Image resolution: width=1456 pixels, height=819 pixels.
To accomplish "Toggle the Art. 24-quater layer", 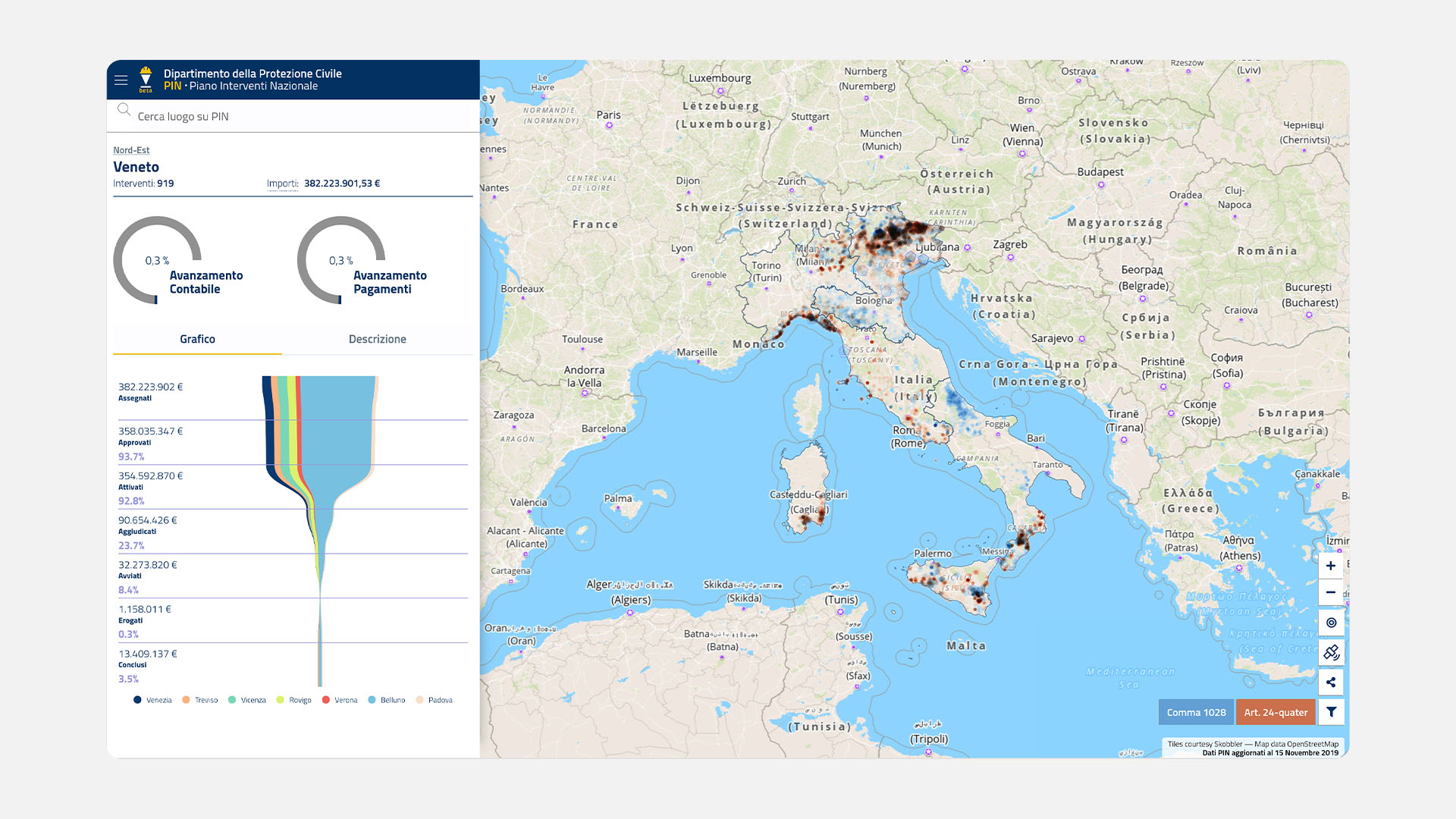I will [x=1276, y=712].
